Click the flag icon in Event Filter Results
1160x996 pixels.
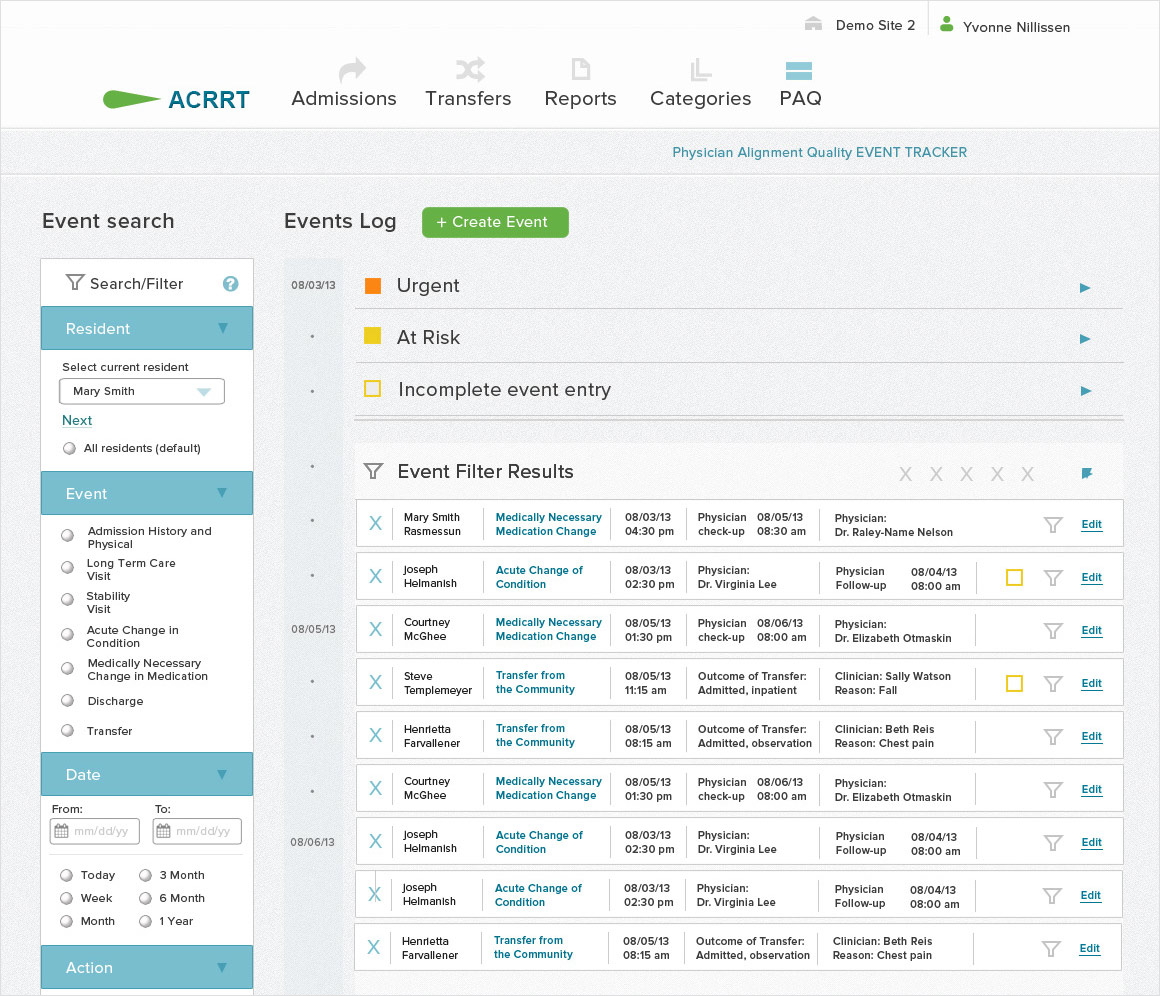[x=1087, y=473]
